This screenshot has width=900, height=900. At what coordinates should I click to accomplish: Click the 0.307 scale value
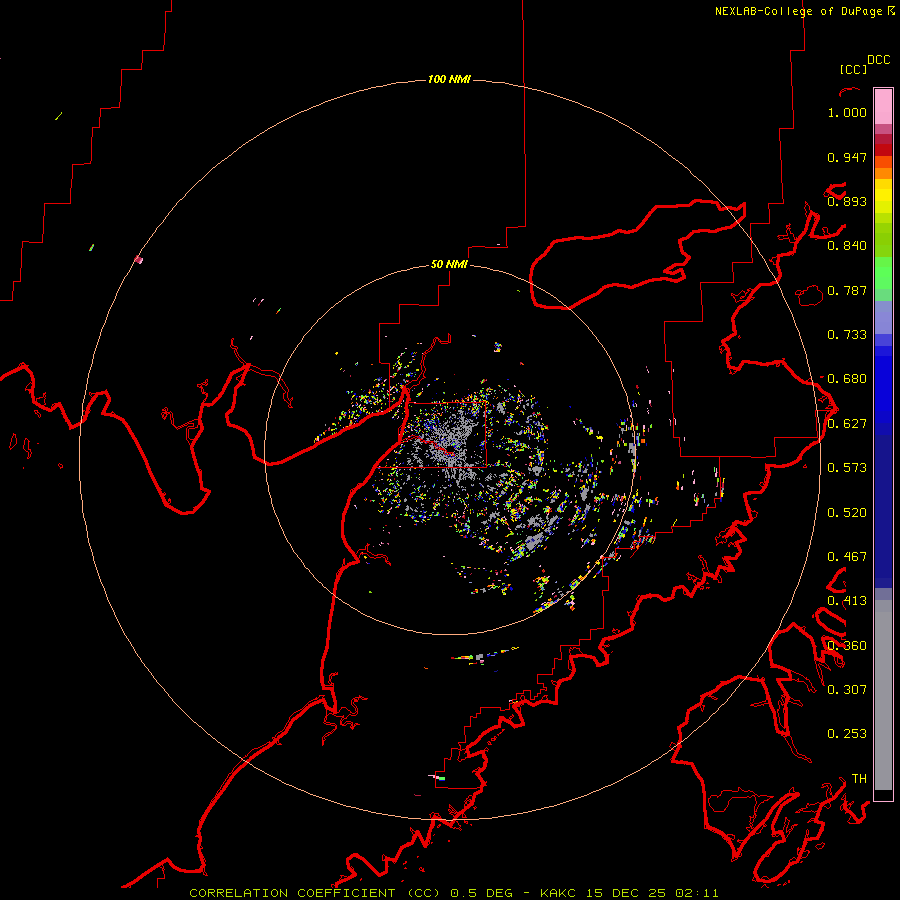847,690
